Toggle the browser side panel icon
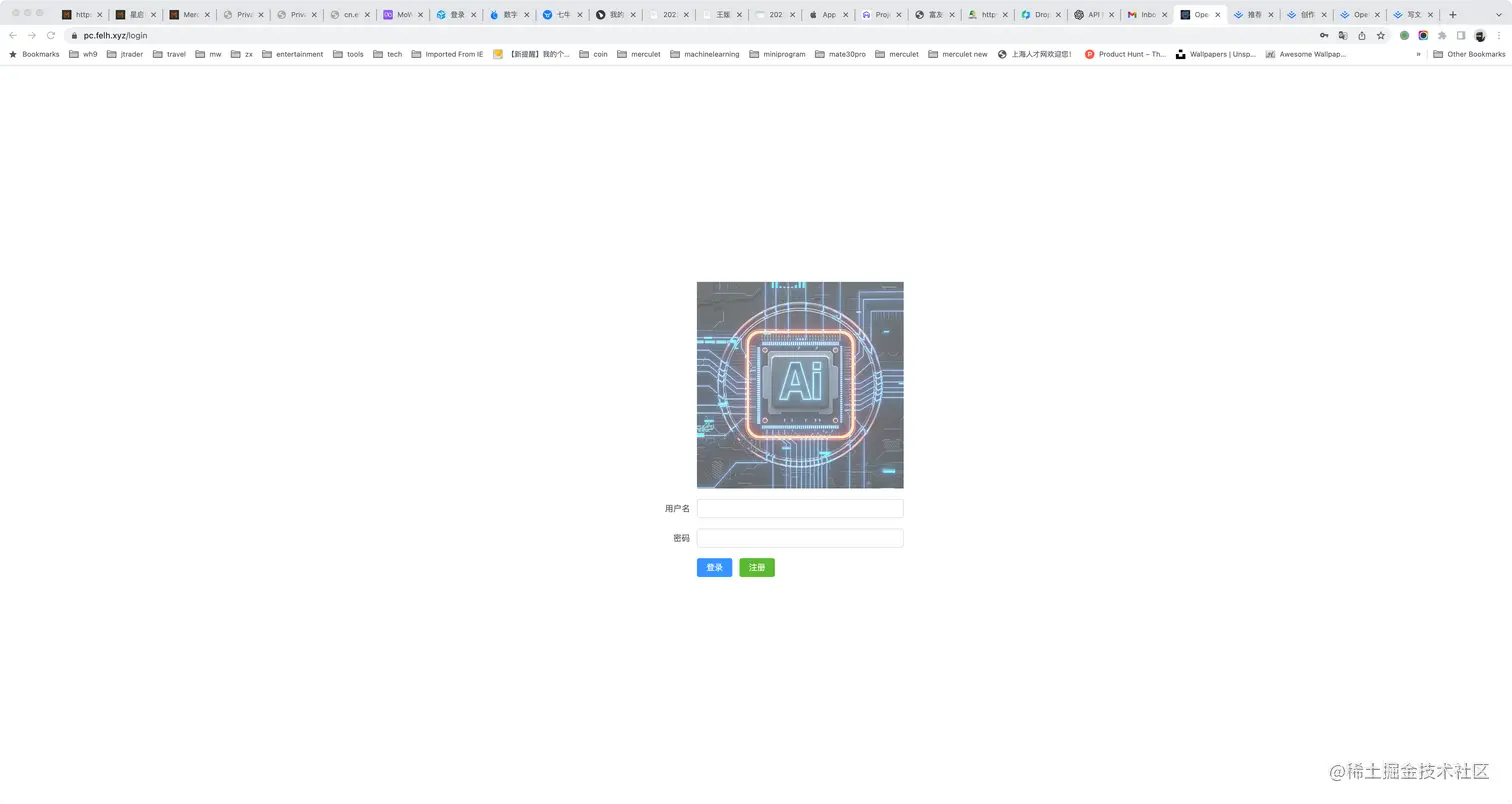The image size is (1512, 804). point(1461,35)
